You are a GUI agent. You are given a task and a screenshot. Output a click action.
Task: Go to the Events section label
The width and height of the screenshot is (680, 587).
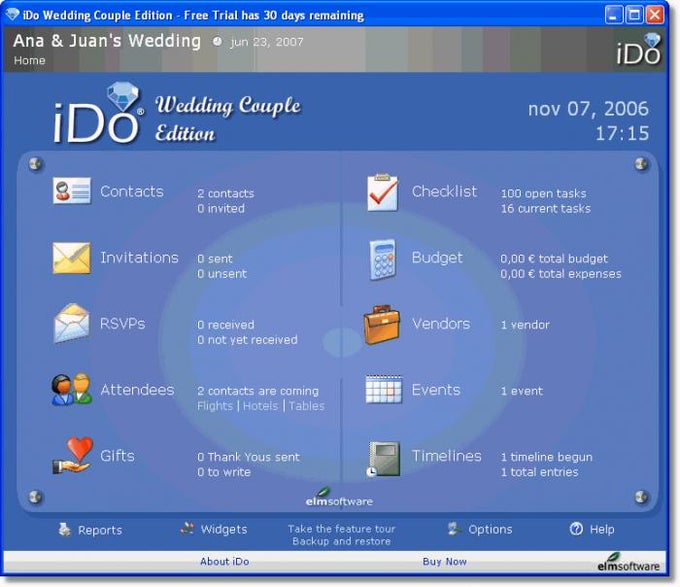pos(436,389)
